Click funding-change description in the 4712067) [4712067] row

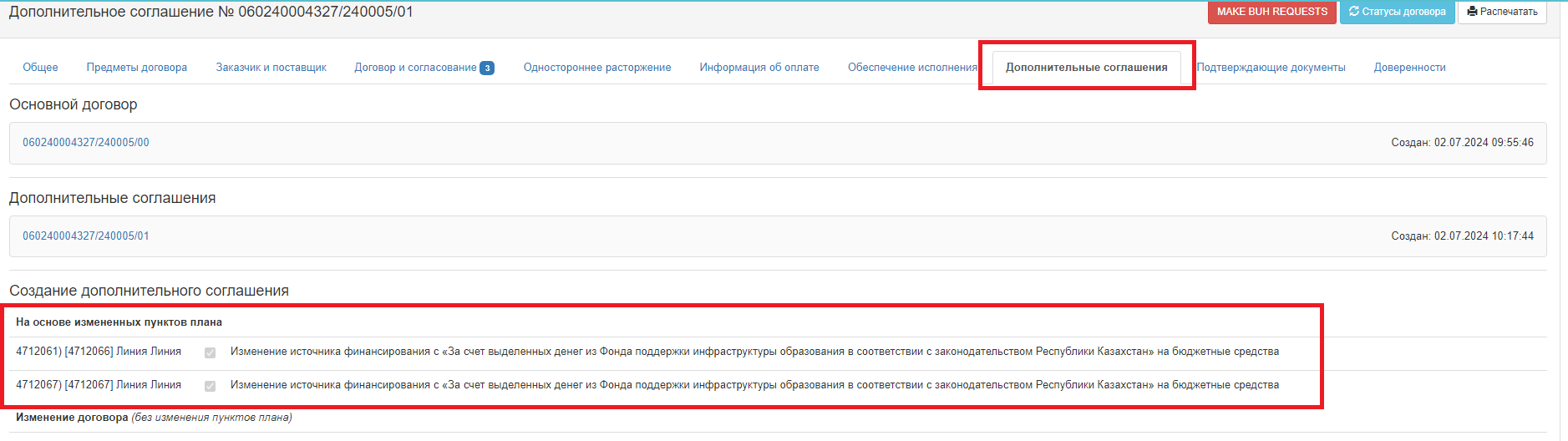click(x=754, y=385)
